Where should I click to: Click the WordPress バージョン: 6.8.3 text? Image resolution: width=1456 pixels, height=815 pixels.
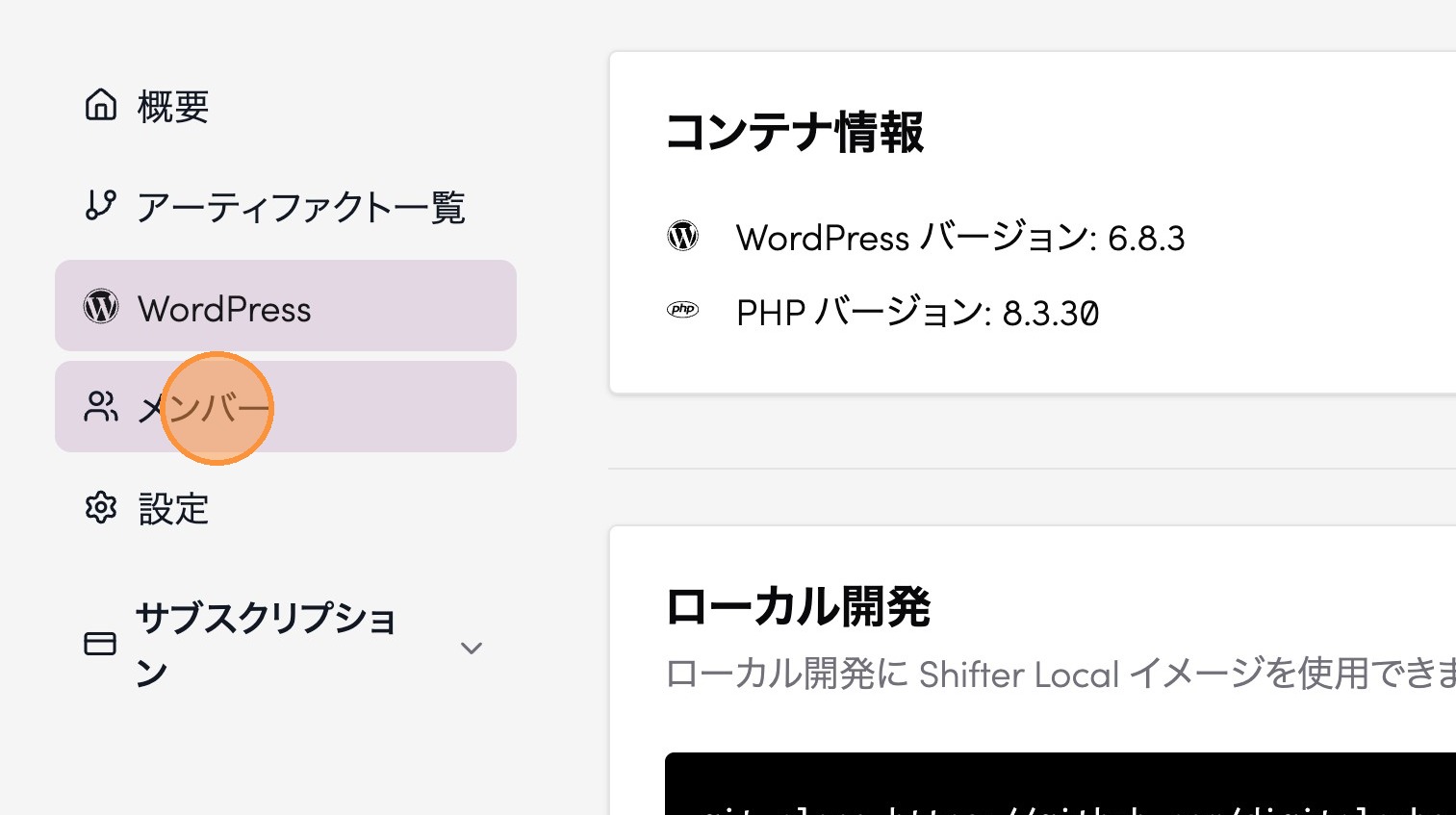[959, 238]
